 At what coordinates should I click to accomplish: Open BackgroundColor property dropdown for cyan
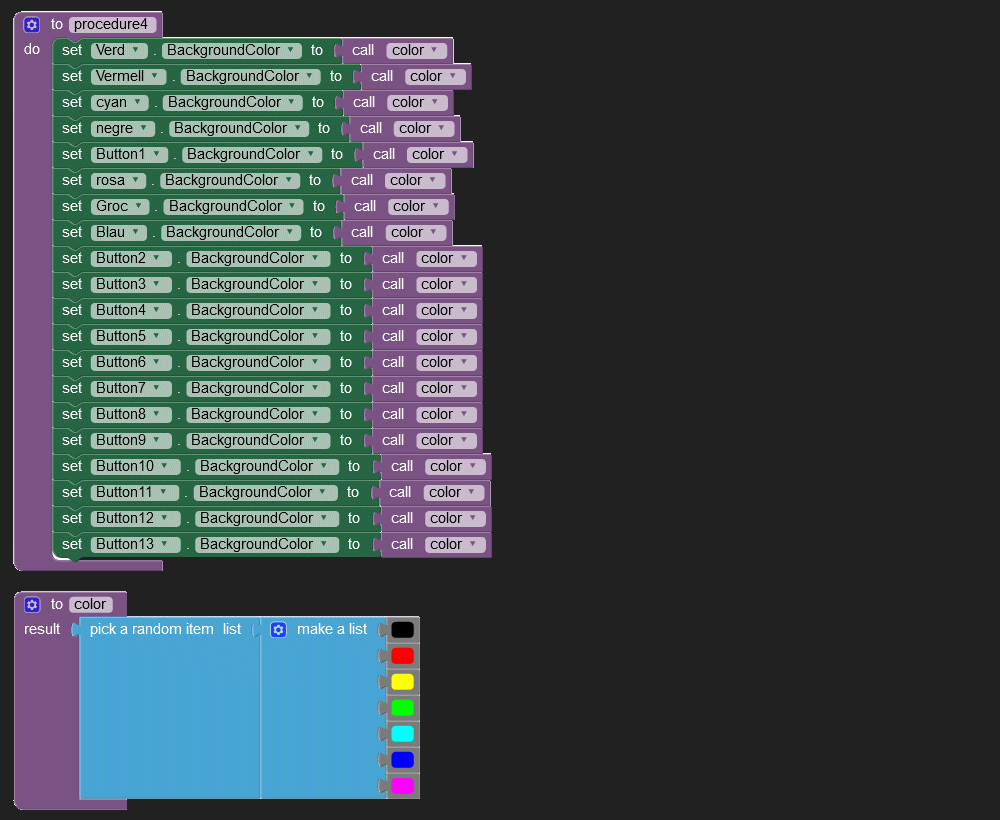291,102
